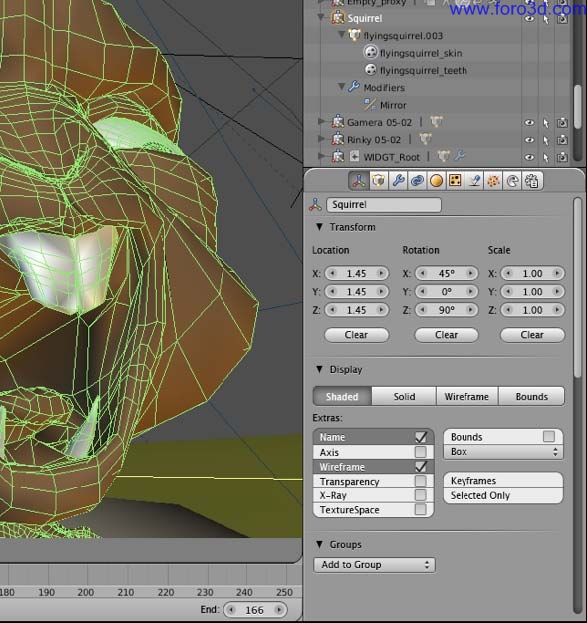Screen dimensions: 587x623
Task: Click the link arrow icon before WIDGT_Root
Action: pos(354,157)
